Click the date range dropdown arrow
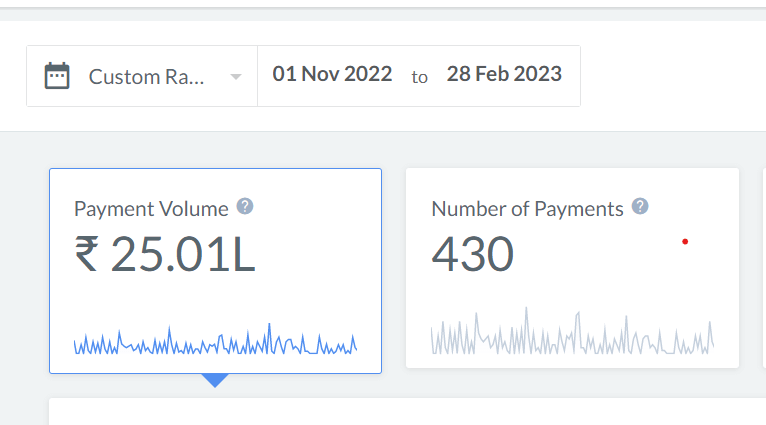This screenshot has width=766, height=425. click(x=235, y=77)
